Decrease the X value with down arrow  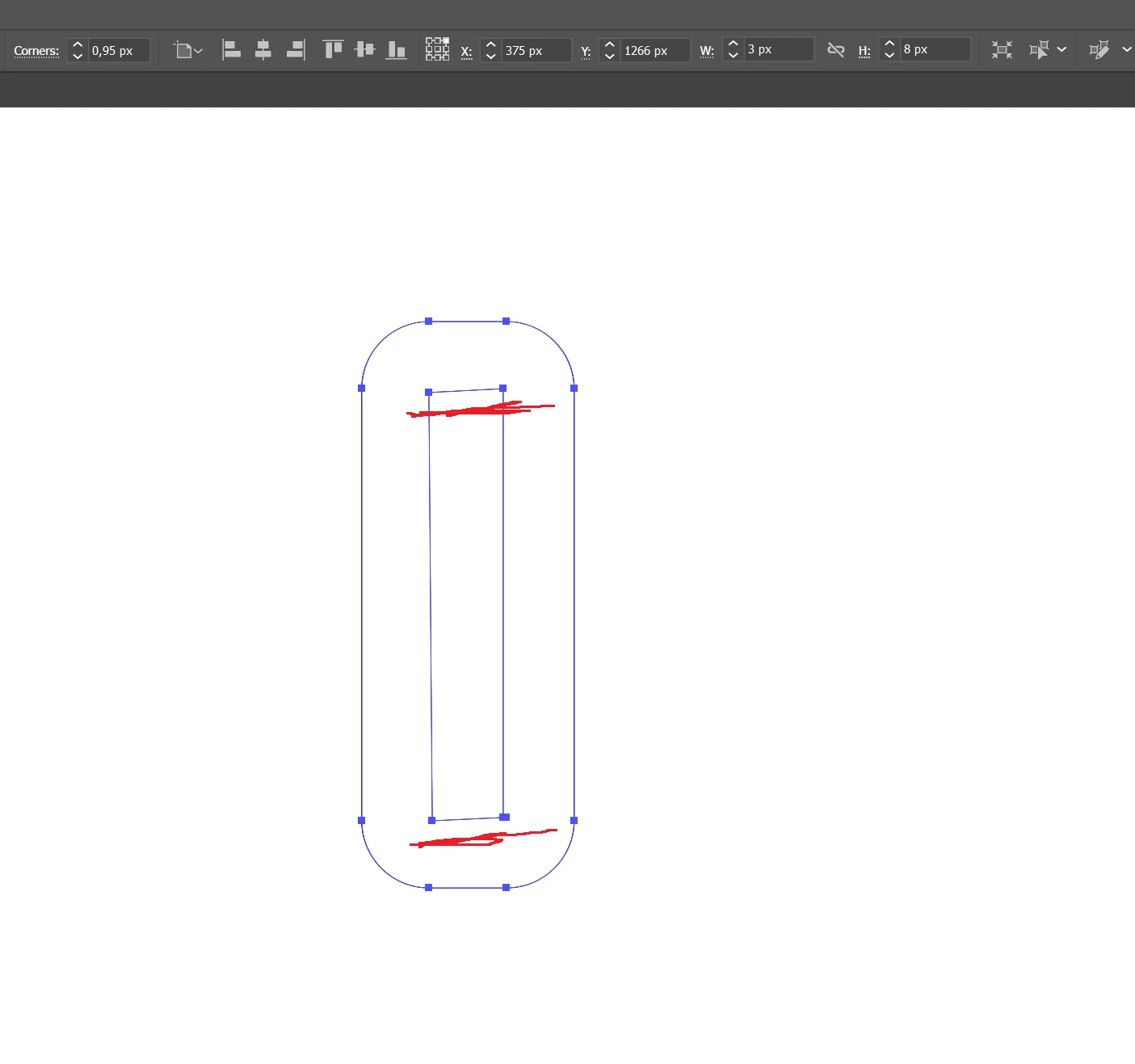[x=490, y=56]
